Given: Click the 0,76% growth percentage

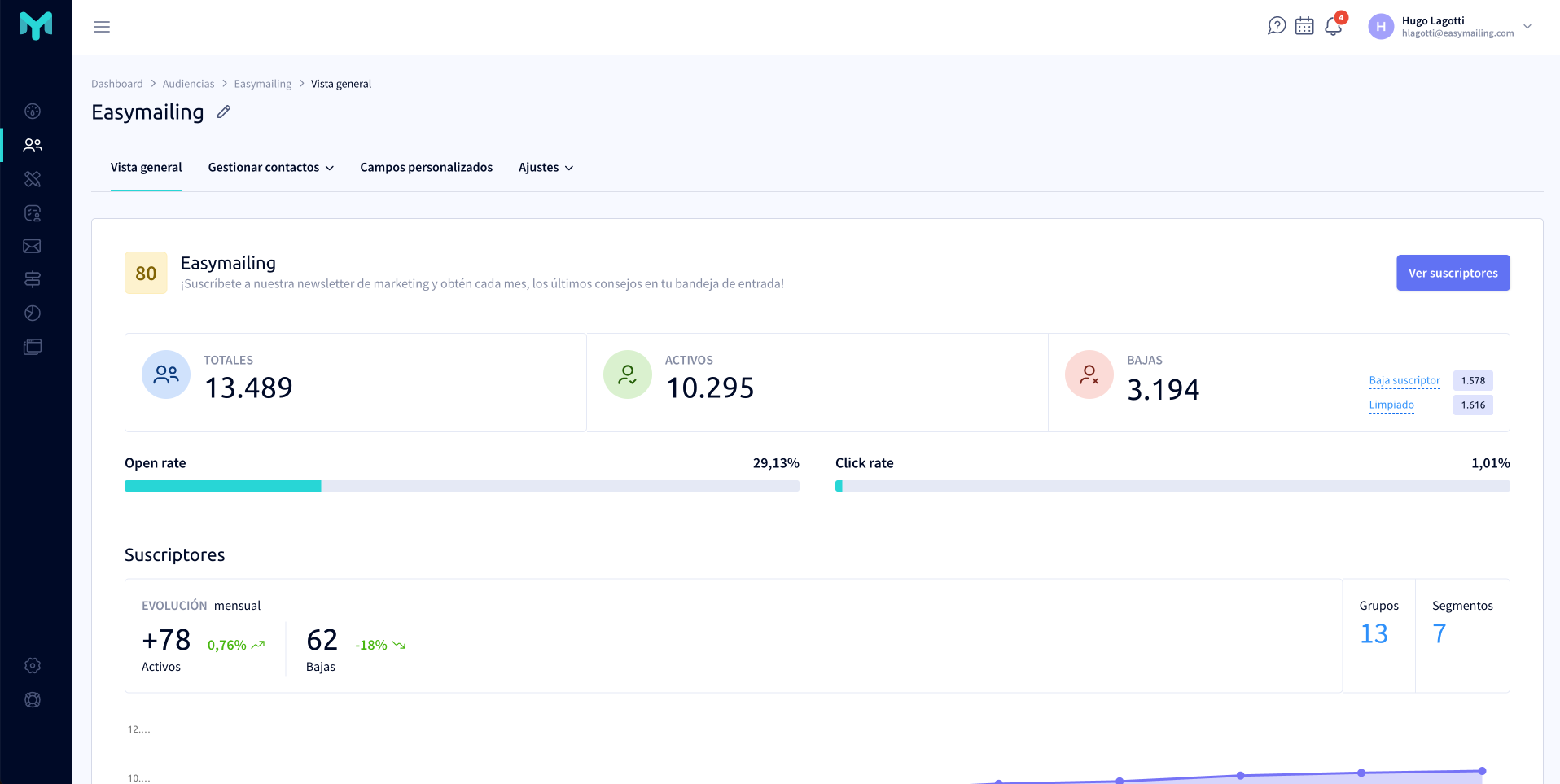Looking at the screenshot, I should (x=227, y=645).
